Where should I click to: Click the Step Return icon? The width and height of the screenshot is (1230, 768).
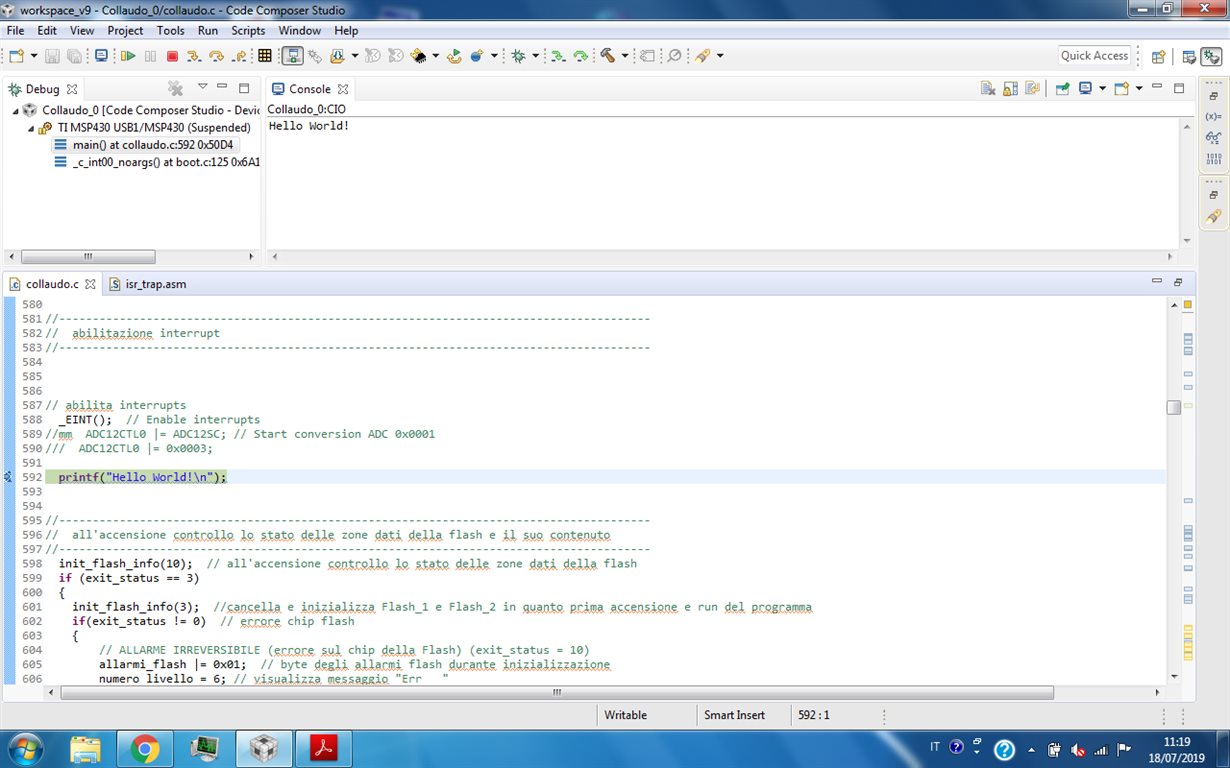tap(239, 56)
